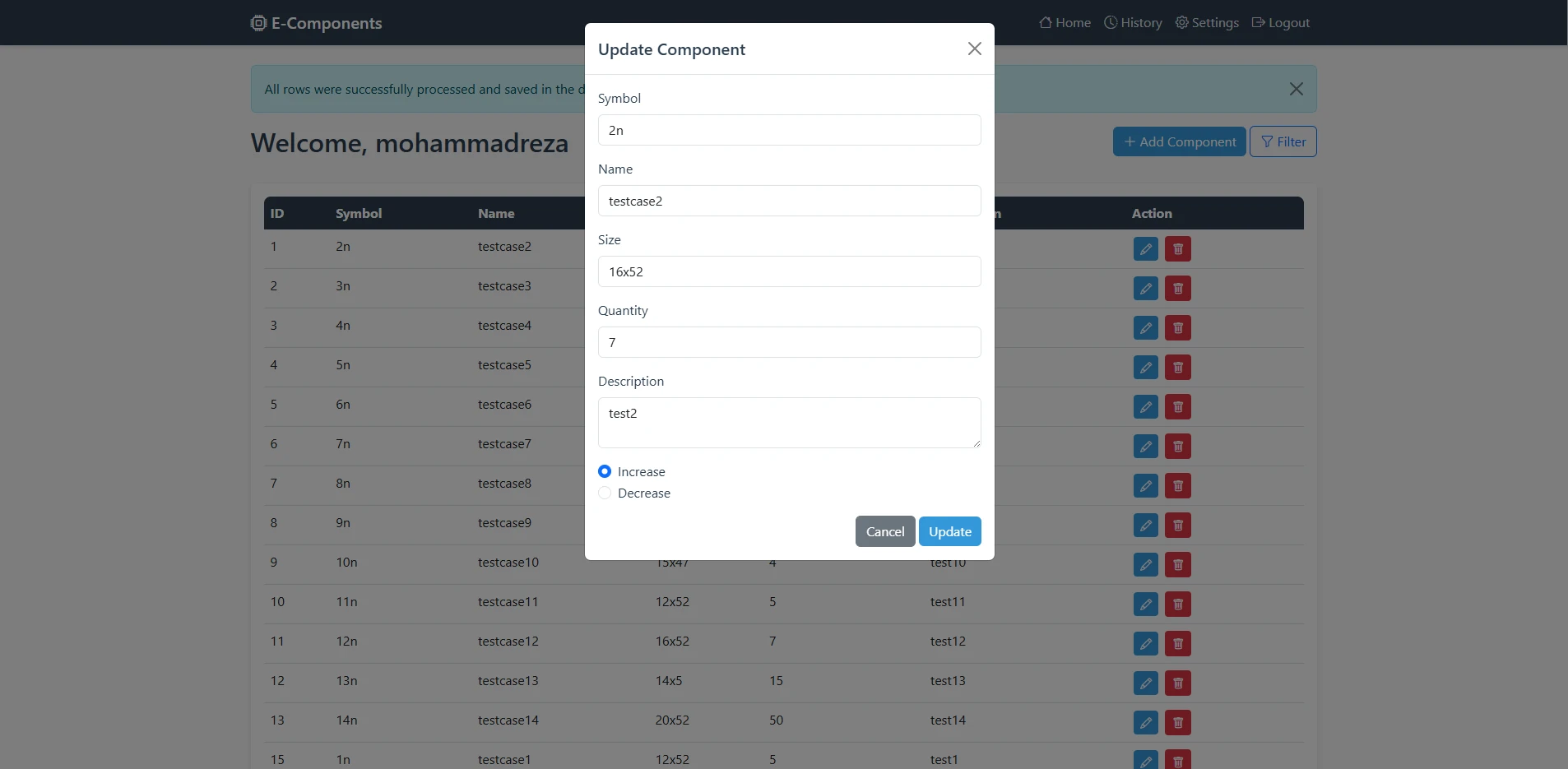The width and height of the screenshot is (1568, 769).
Task: Click the delete trash icon for testcase3 row
Action: point(1178,289)
